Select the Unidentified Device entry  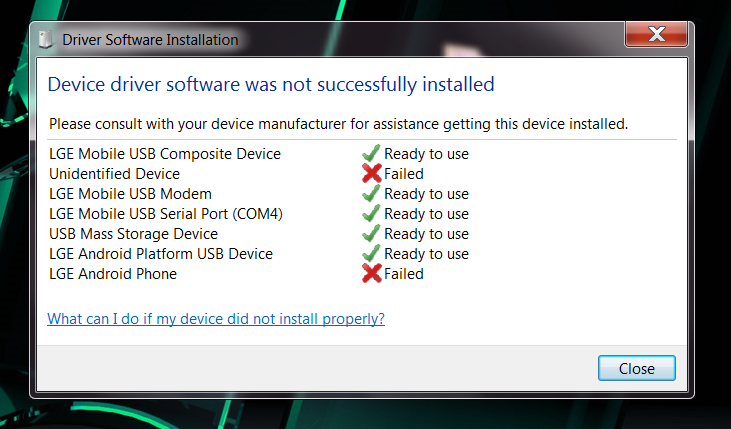(x=114, y=173)
